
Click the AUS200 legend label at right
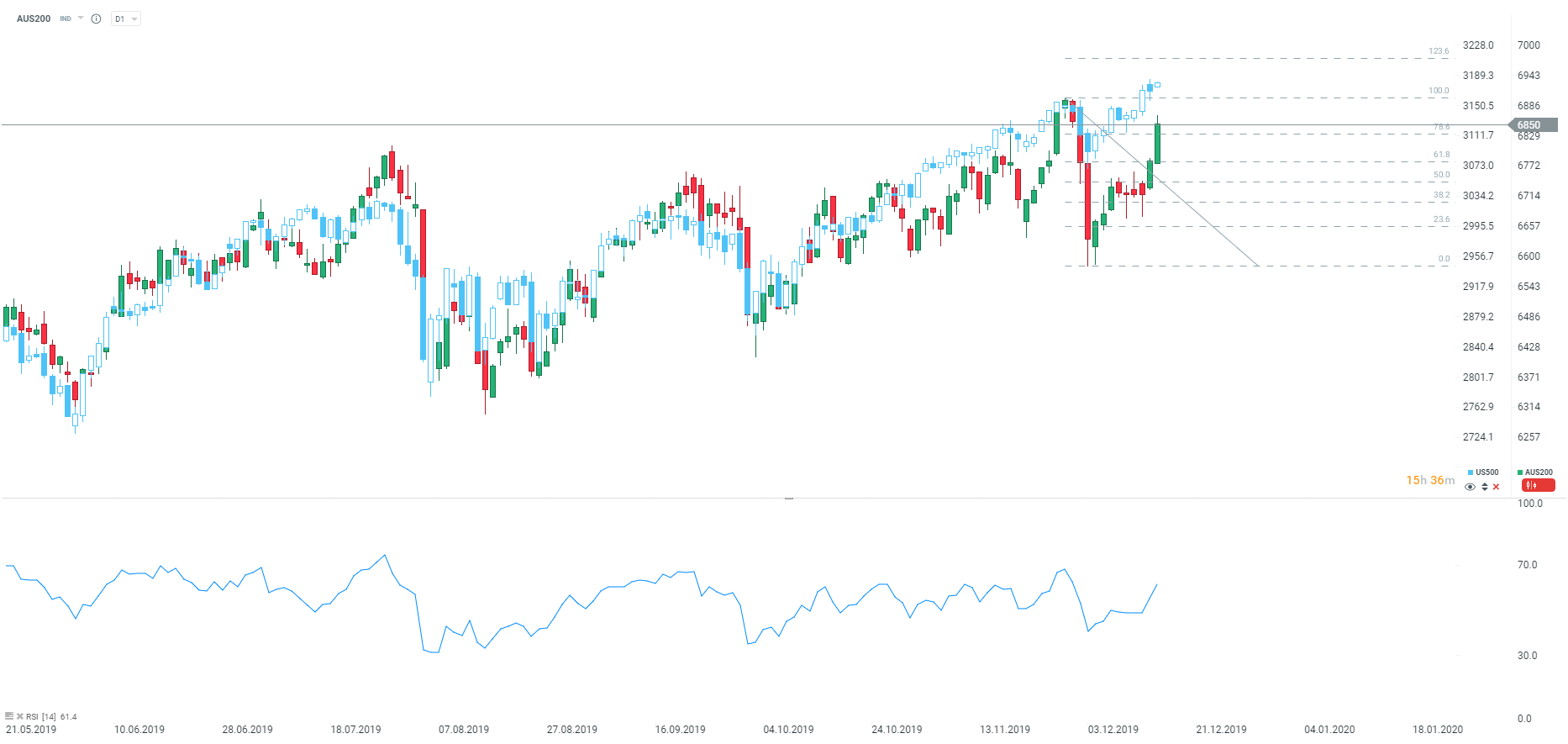click(1539, 472)
